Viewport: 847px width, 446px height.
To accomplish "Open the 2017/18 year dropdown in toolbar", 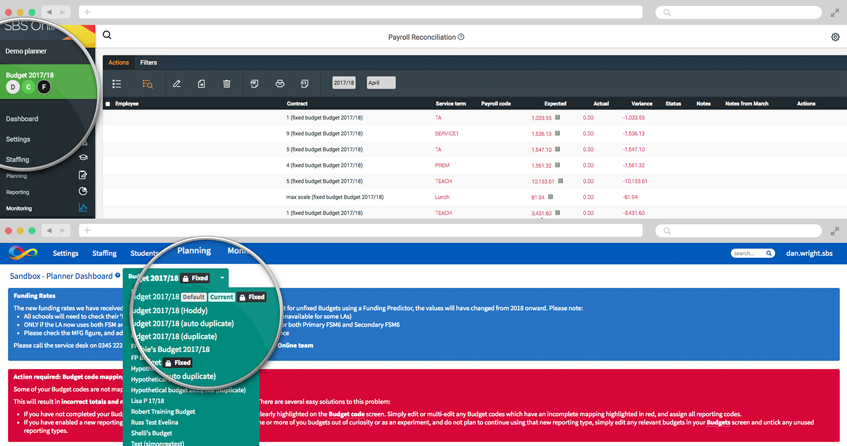I will pos(344,83).
